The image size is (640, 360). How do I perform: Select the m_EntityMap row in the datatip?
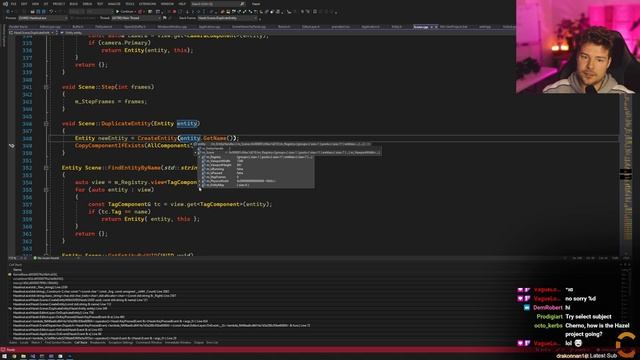tap(256, 185)
